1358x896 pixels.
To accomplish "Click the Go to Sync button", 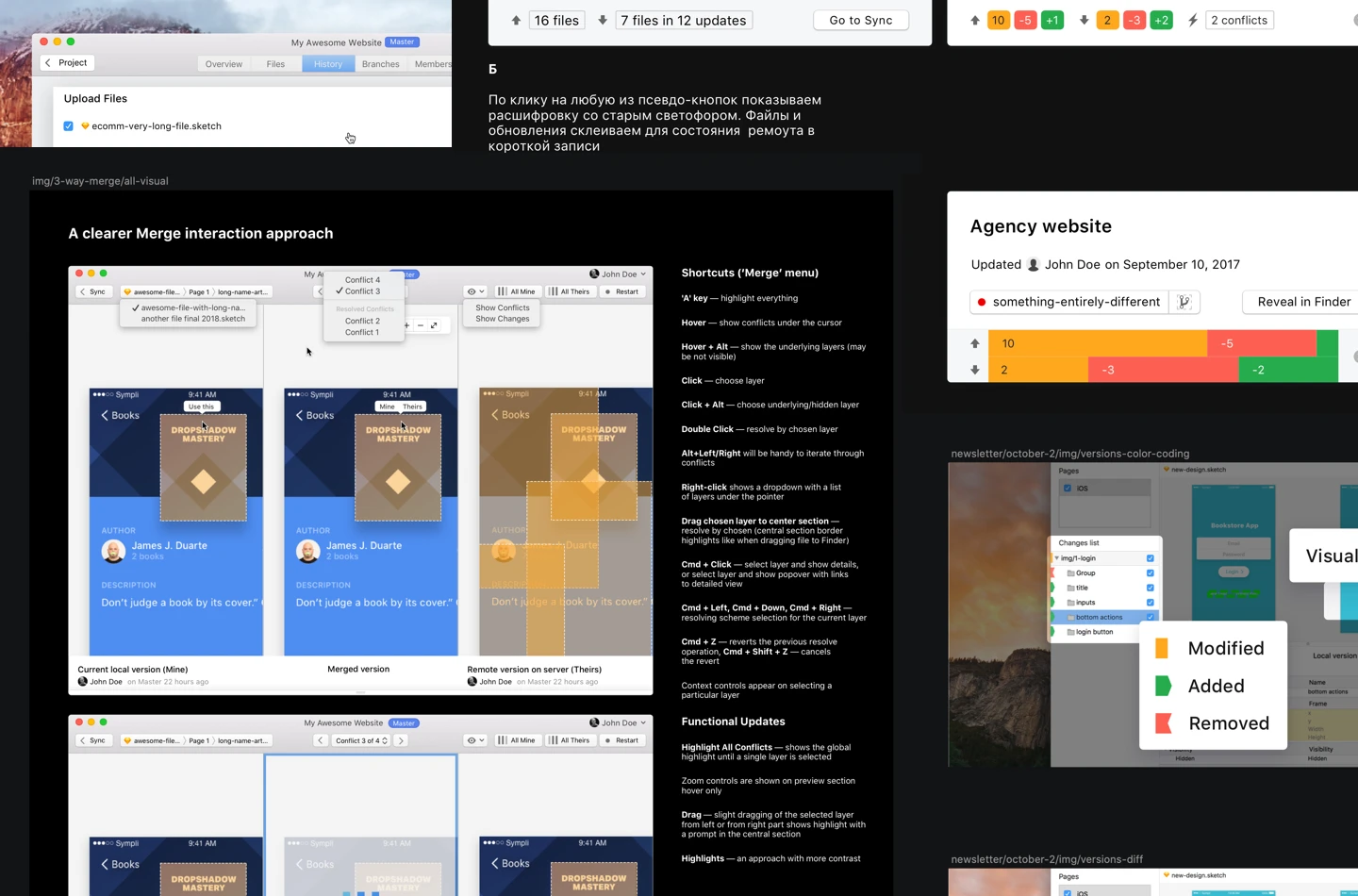I will pyautogui.click(x=860, y=20).
